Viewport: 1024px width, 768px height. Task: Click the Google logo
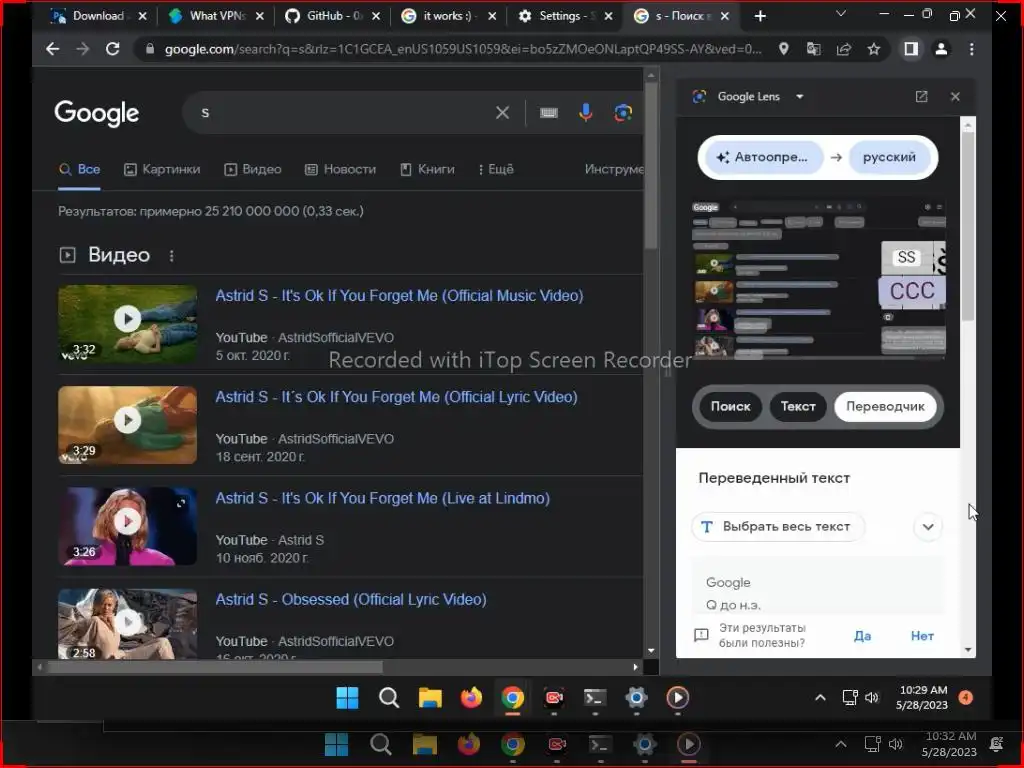point(97,114)
